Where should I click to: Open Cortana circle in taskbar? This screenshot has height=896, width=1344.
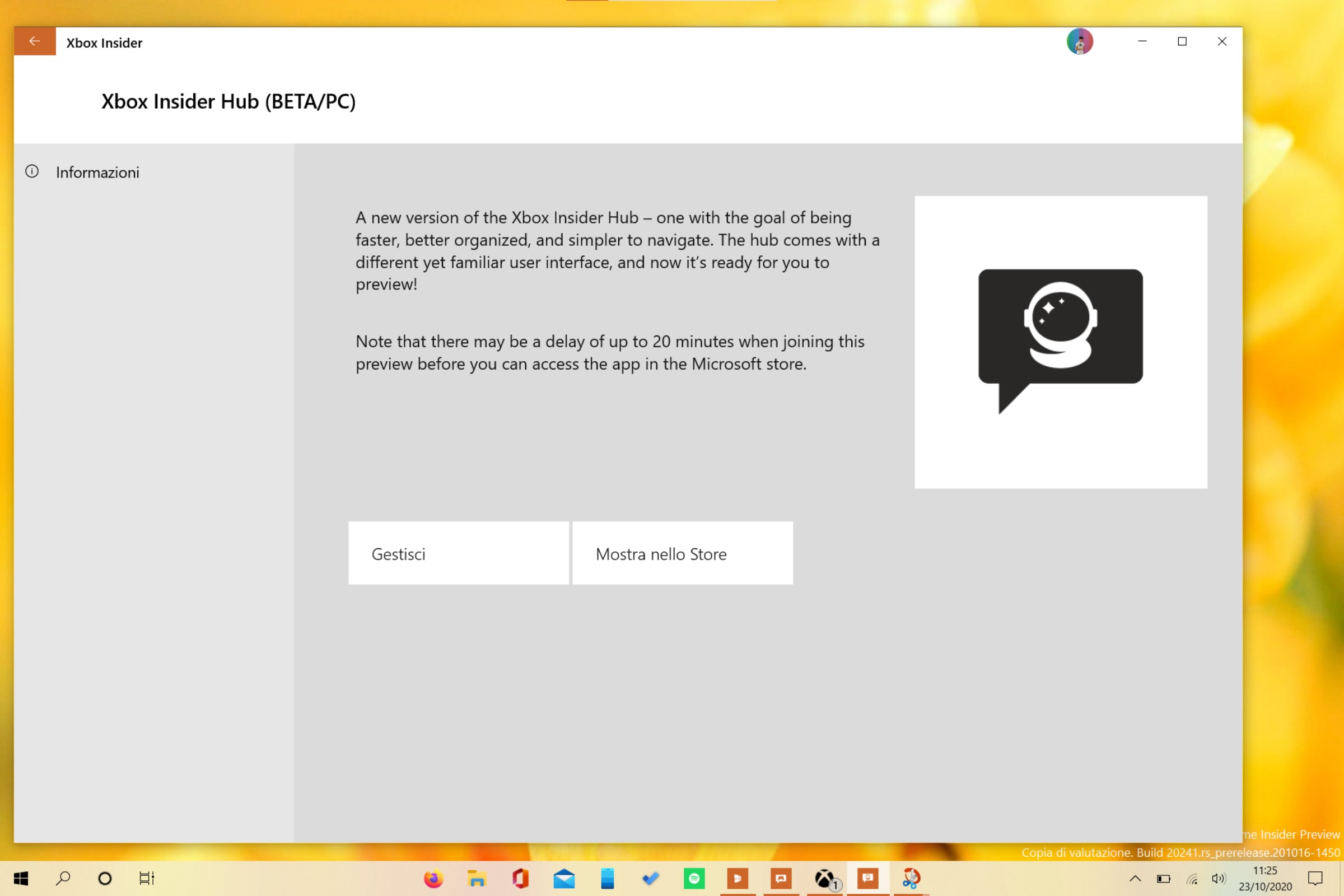tap(105, 878)
